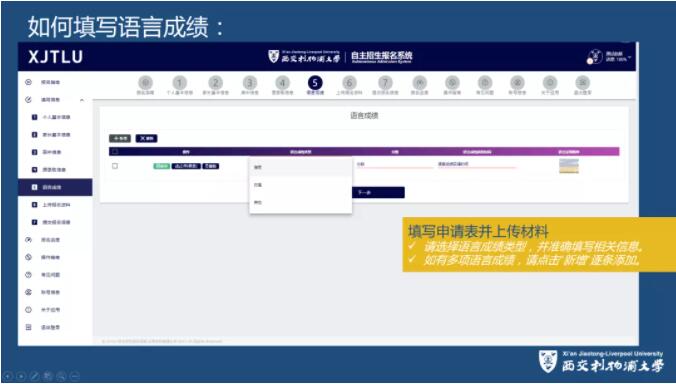676x384 pixels.
Task: Collapse the expanded sidebar section via its chevron
Action: (x=82, y=100)
